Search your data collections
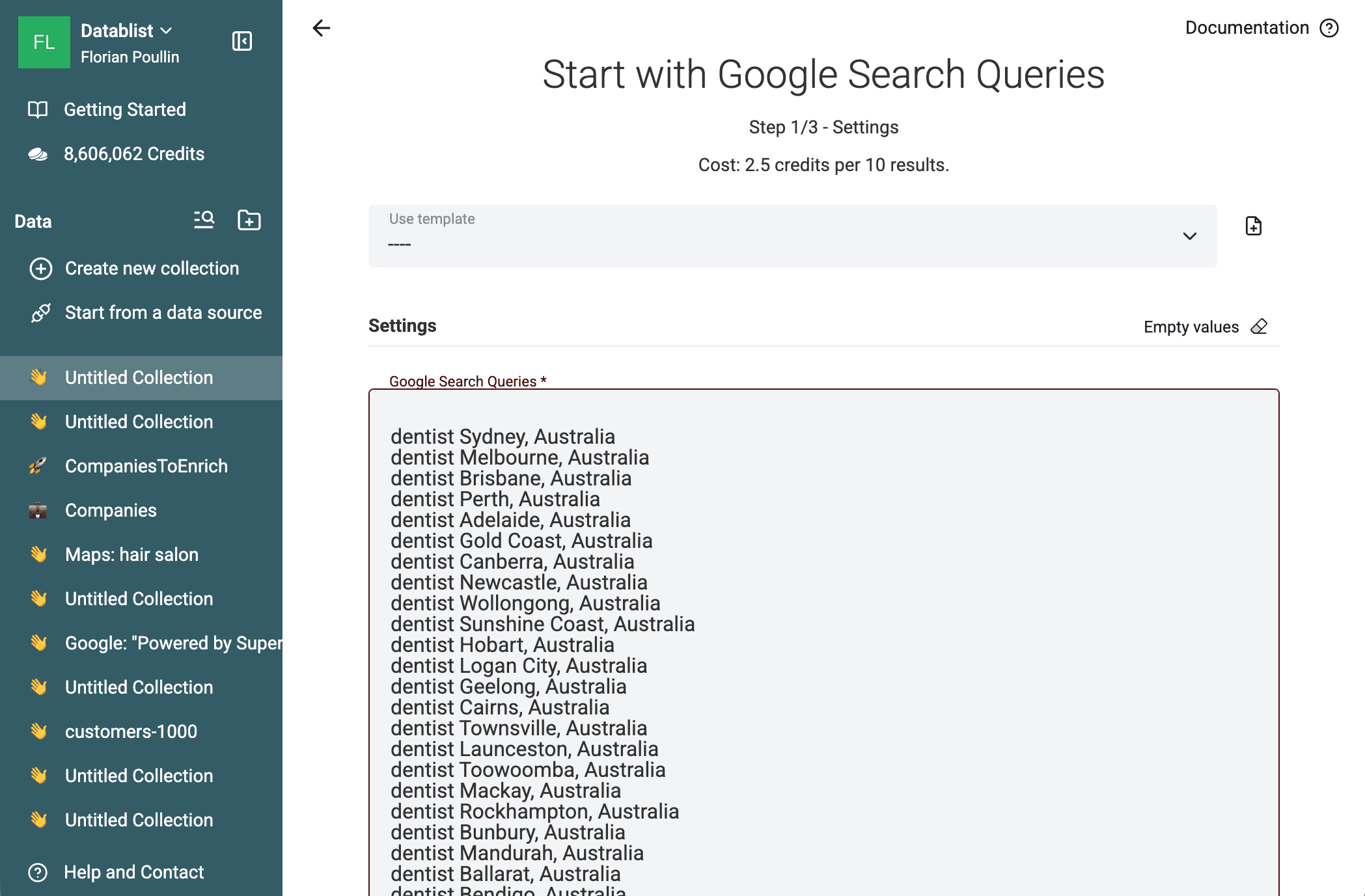The height and width of the screenshot is (896, 1365). click(x=204, y=221)
